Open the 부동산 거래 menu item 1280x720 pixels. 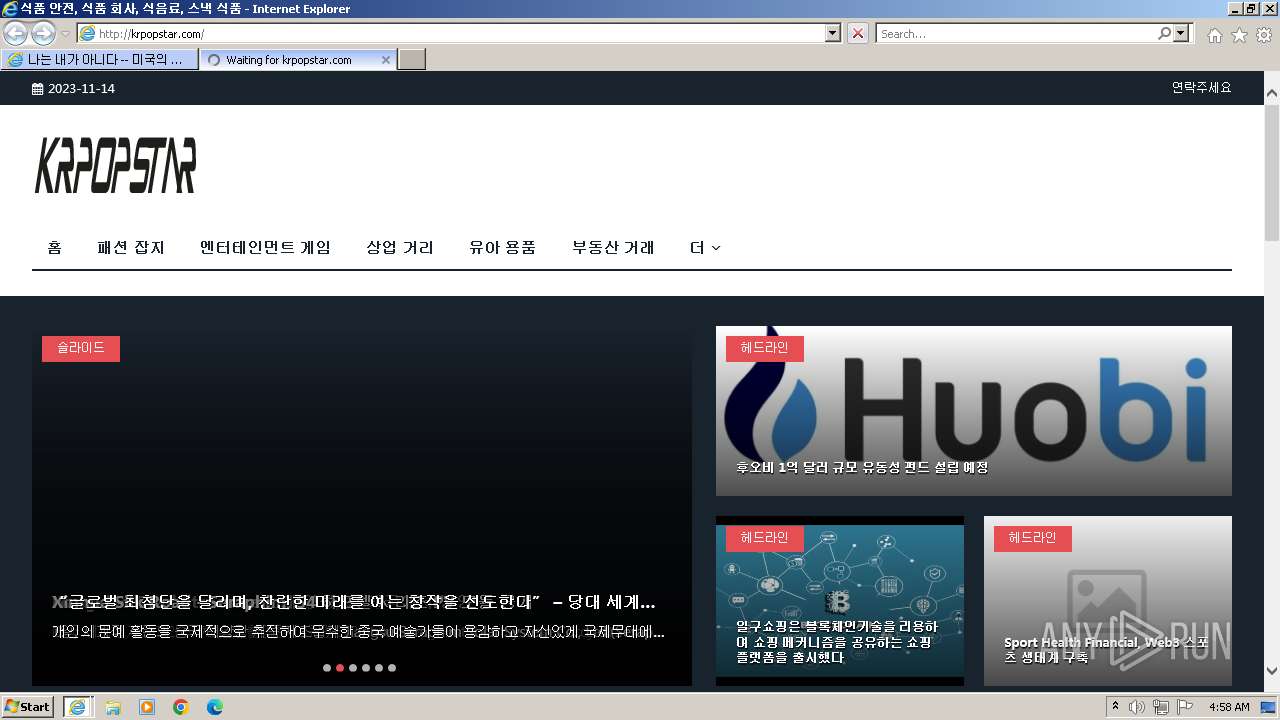pyautogui.click(x=613, y=247)
